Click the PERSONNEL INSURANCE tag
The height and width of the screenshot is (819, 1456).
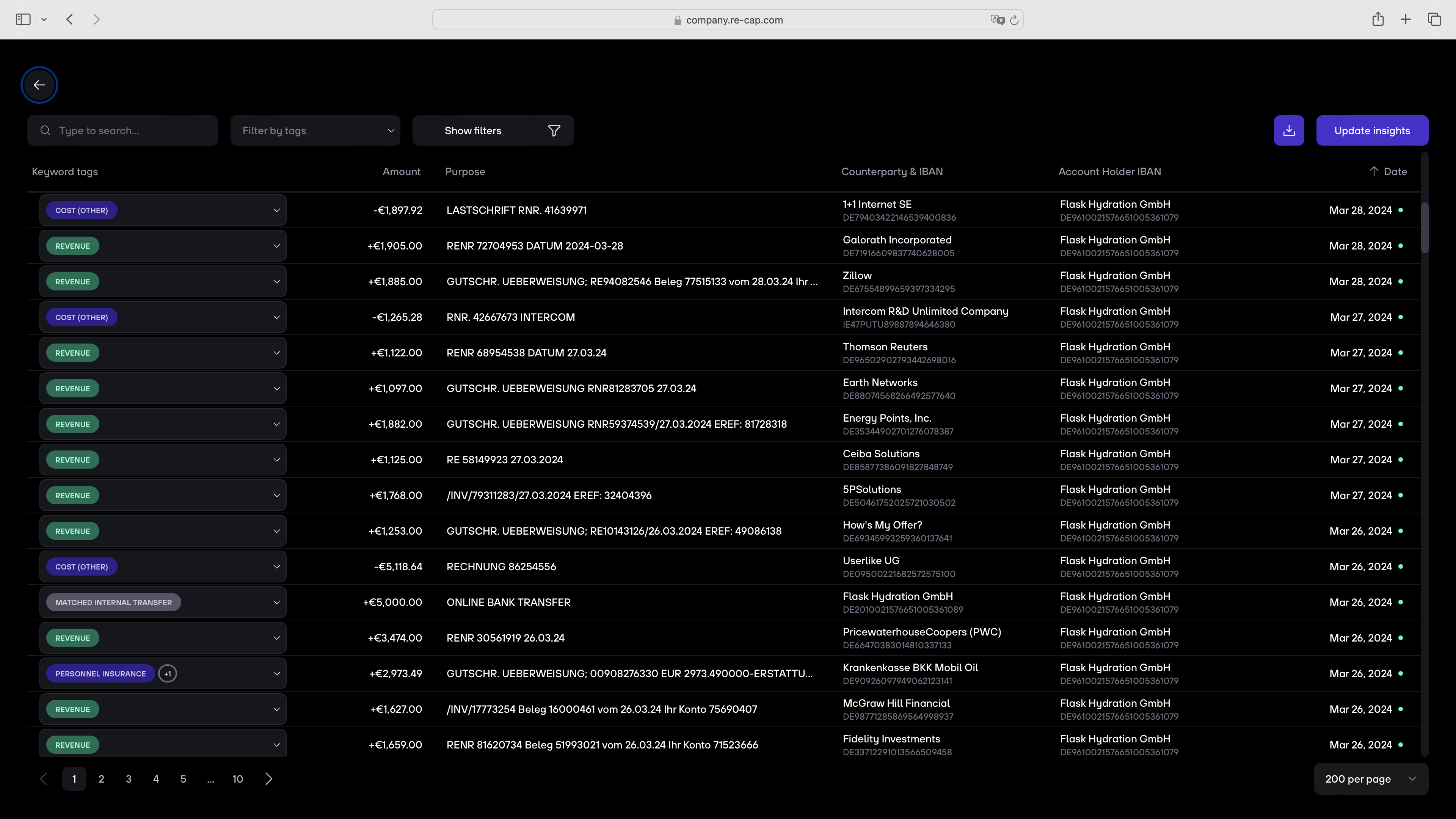(x=100, y=674)
